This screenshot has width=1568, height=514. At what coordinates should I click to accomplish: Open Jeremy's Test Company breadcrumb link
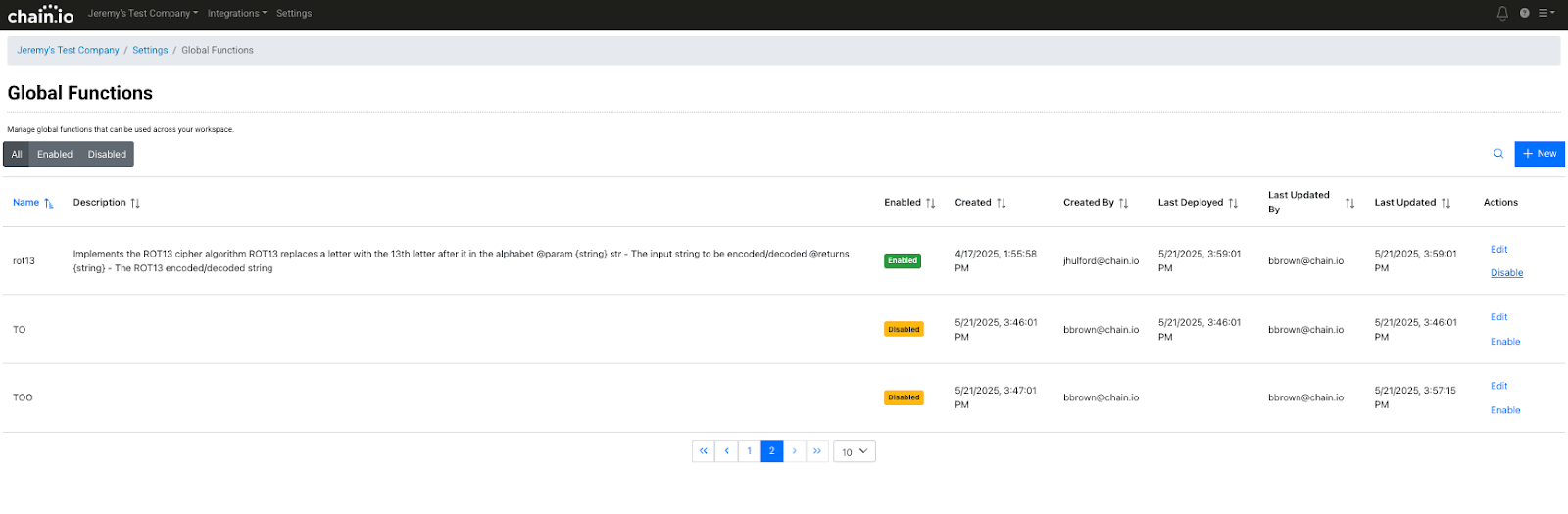[x=68, y=50]
